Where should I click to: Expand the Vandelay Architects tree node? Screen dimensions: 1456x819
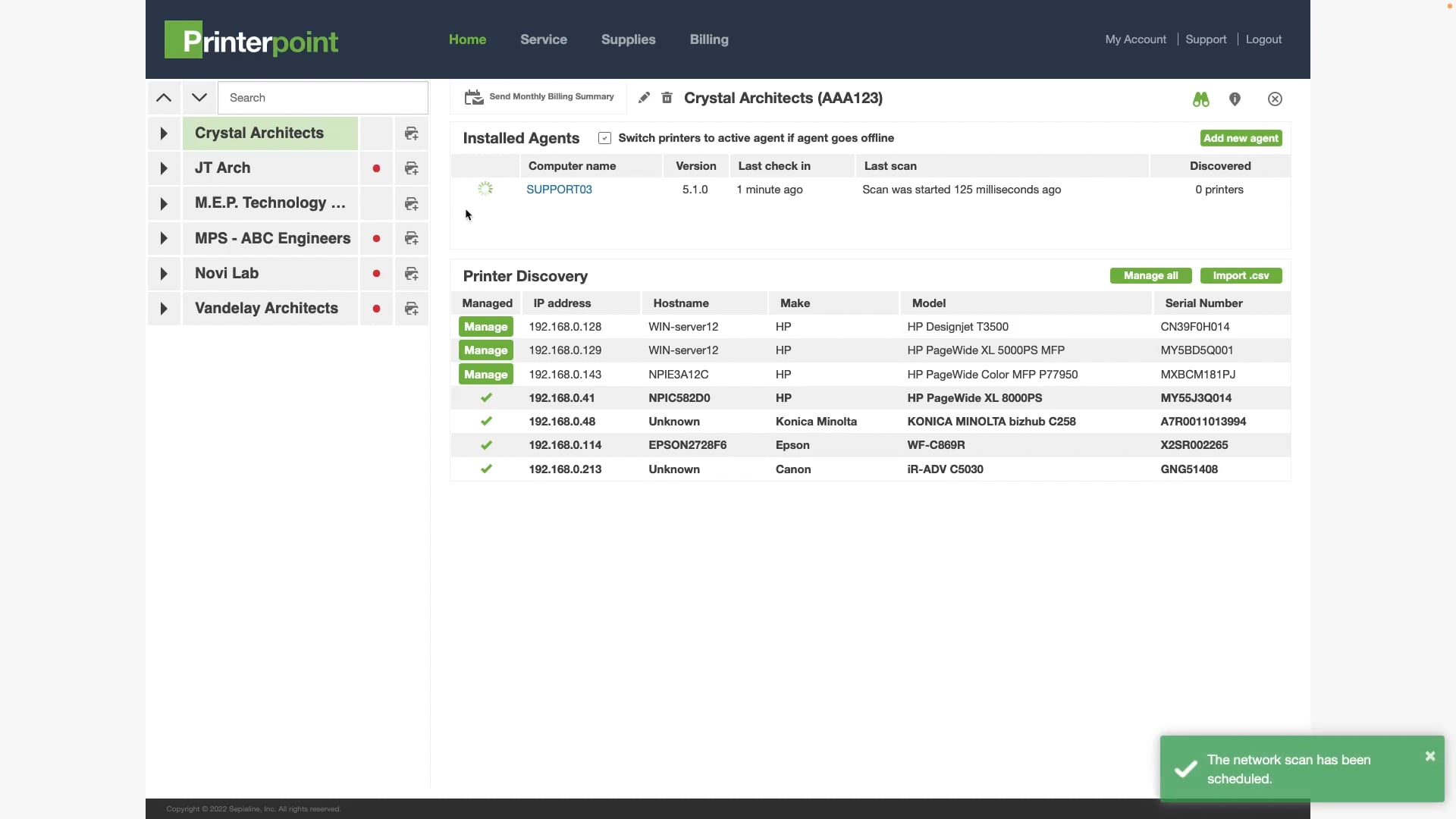click(x=164, y=309)
